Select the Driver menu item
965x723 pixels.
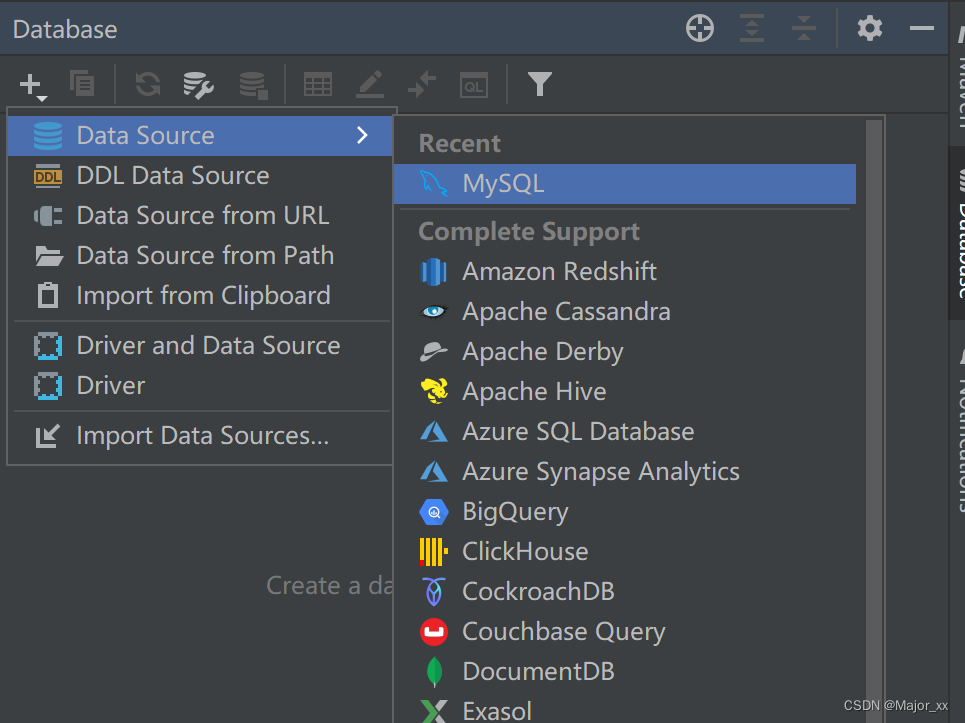click(200, 385)
